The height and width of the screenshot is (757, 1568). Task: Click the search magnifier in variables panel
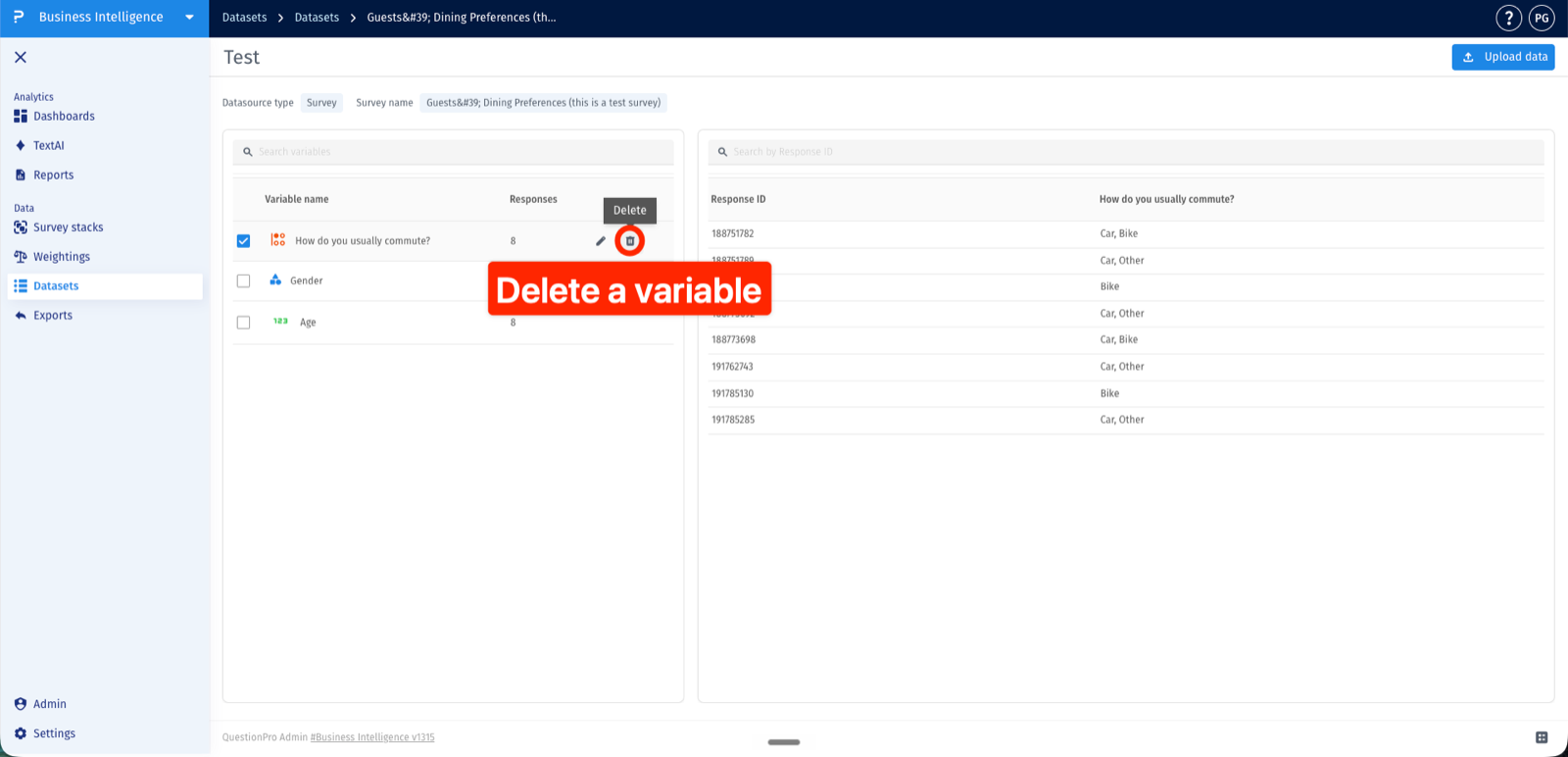tap(248, 152)
